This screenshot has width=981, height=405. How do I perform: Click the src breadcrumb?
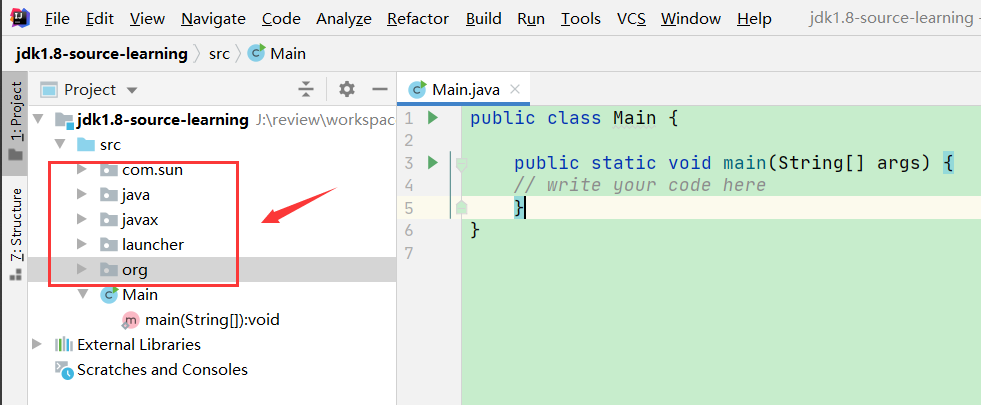click(x=219, y=54)
